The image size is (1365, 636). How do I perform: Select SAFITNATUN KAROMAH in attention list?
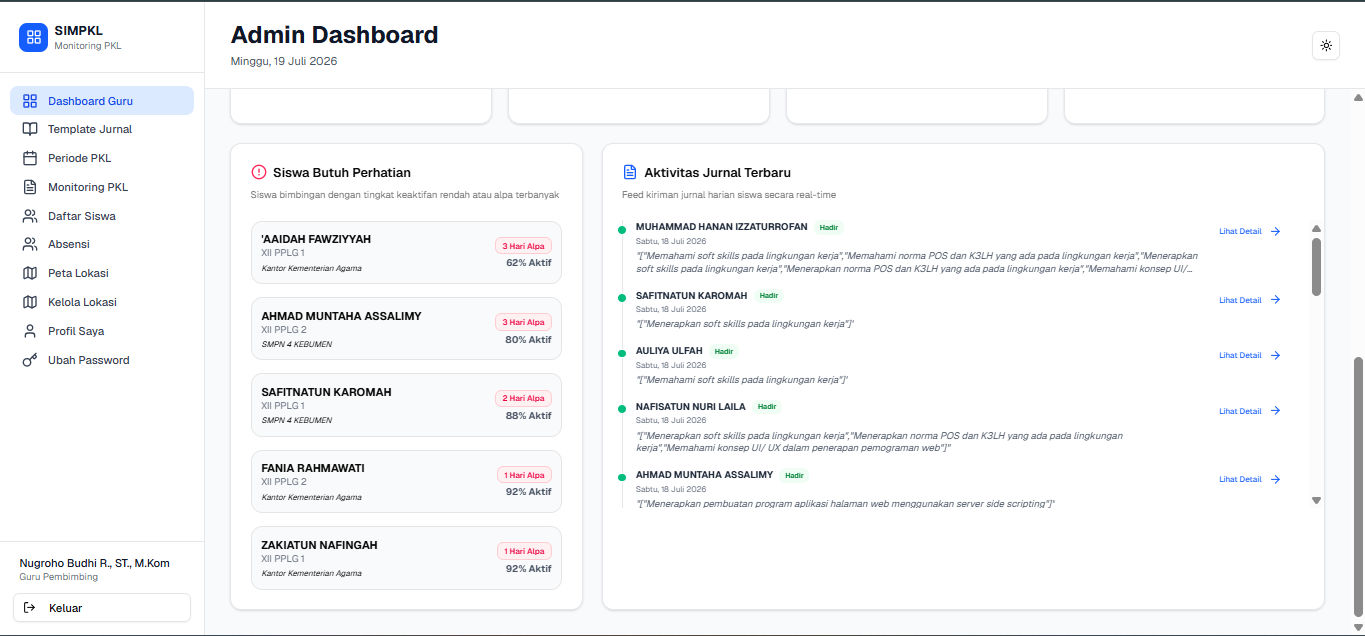point(406,405)
